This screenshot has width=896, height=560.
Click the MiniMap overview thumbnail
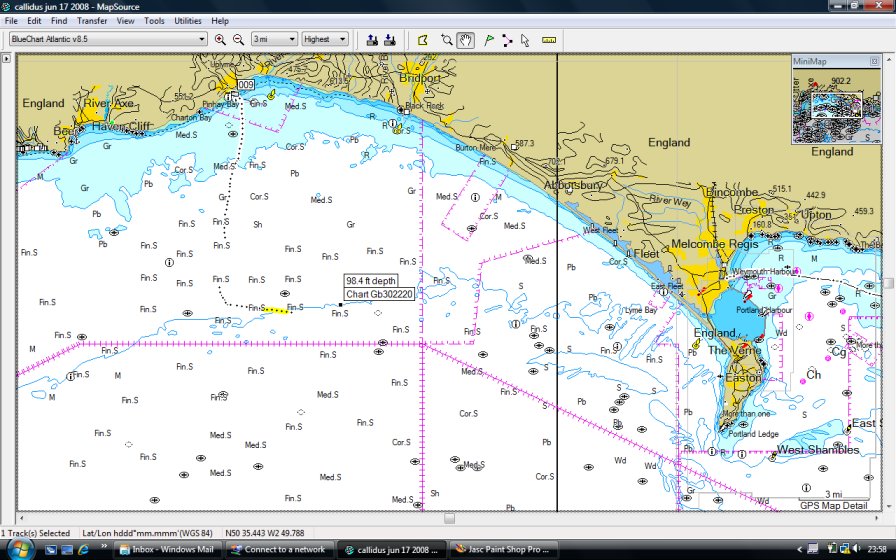(x=836, y=106)
